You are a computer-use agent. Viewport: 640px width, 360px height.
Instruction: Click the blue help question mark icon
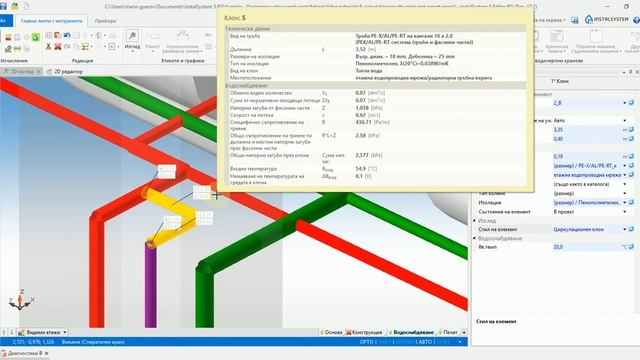(636, 20)
